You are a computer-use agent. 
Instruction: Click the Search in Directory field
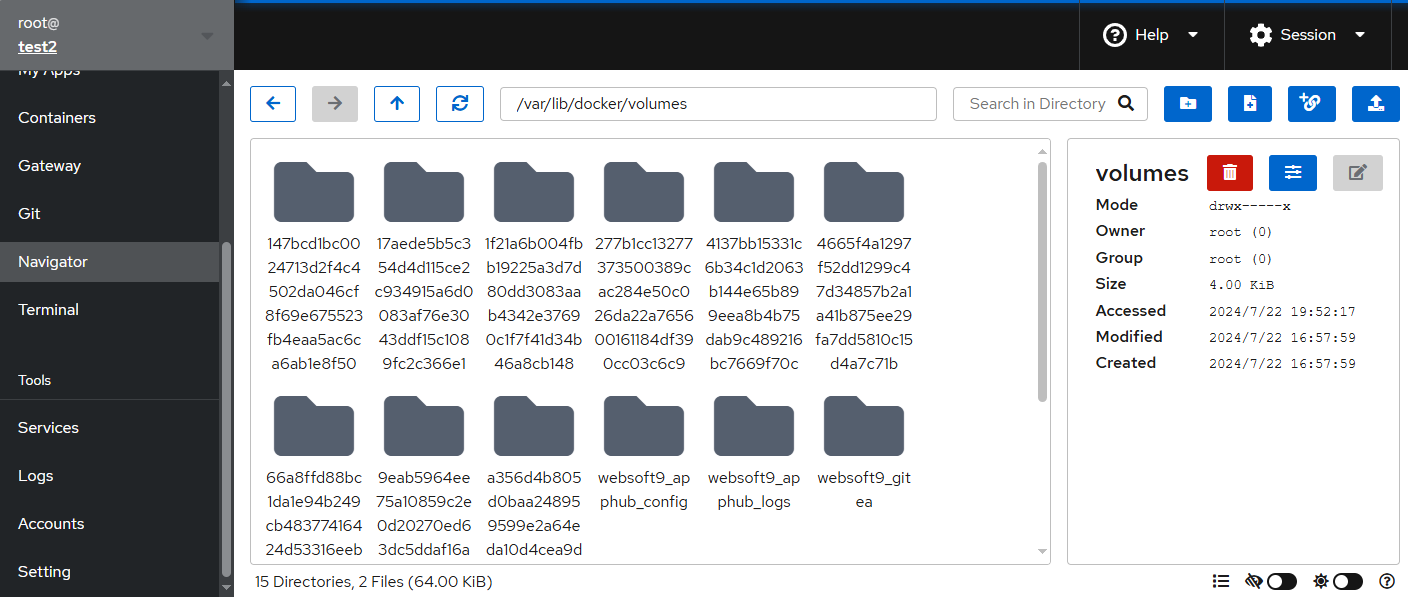click(1037, 104)
